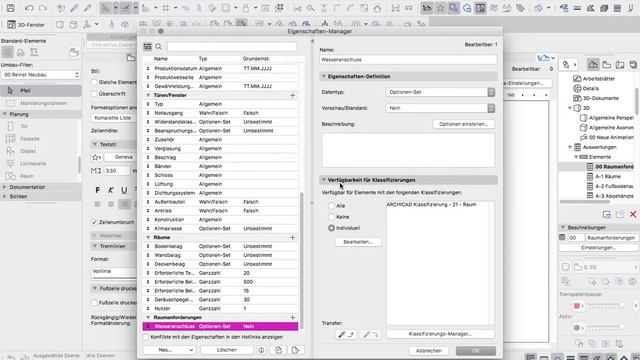Click the magnifier search icon in Eigenschaften-Manager

click(x=158, y=47)
